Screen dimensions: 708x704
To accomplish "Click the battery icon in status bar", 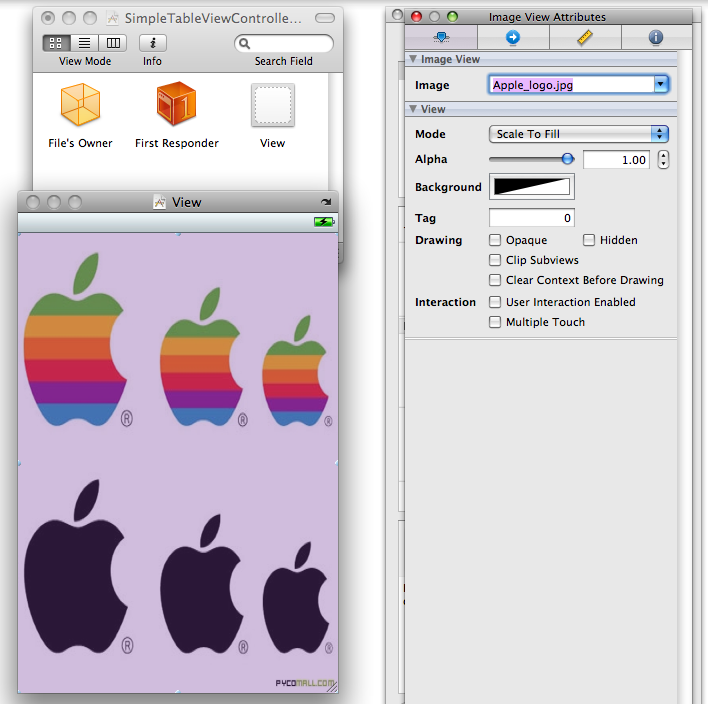I will [324, 222].
